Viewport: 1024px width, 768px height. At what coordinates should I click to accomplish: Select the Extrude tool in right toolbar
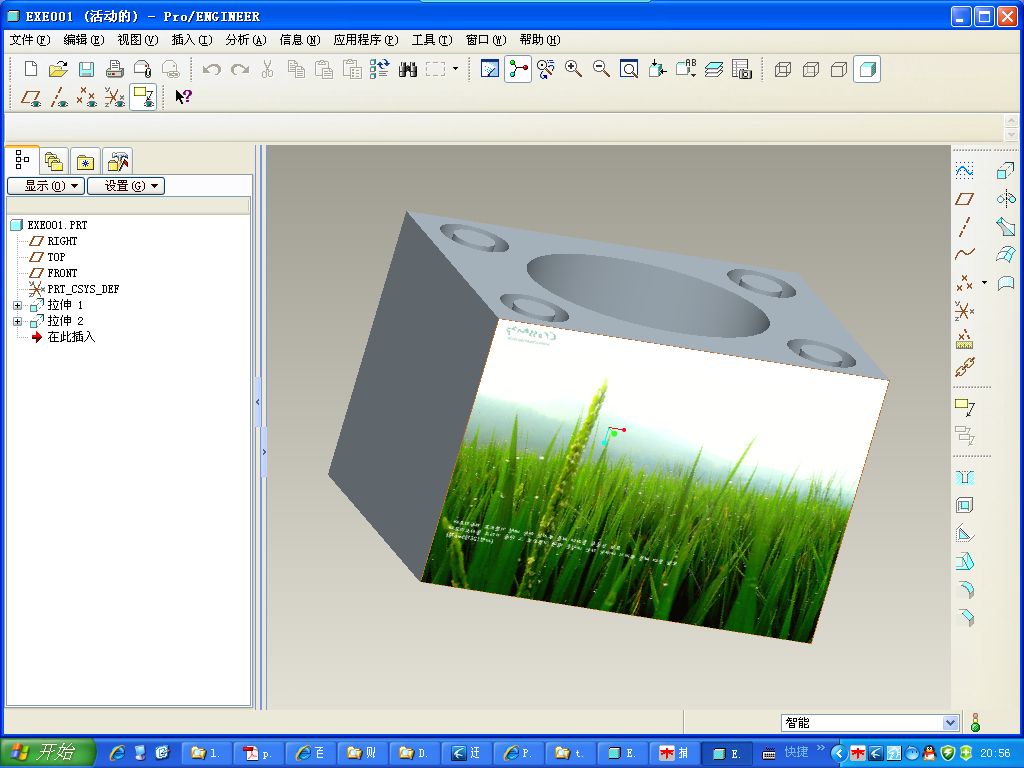click(1006, 171)
